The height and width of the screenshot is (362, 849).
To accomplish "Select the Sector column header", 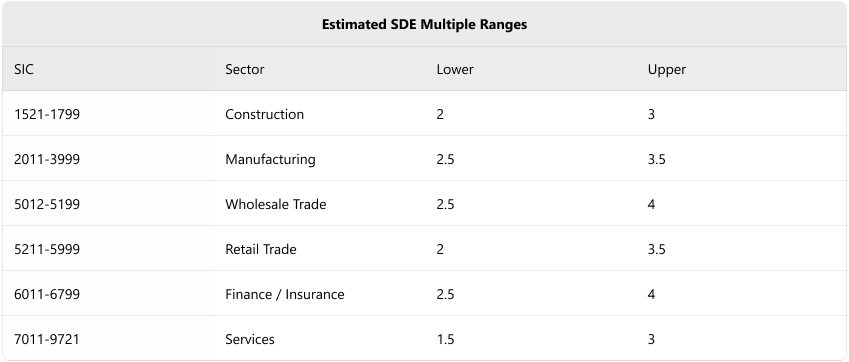I will click(x=245, y=69).
